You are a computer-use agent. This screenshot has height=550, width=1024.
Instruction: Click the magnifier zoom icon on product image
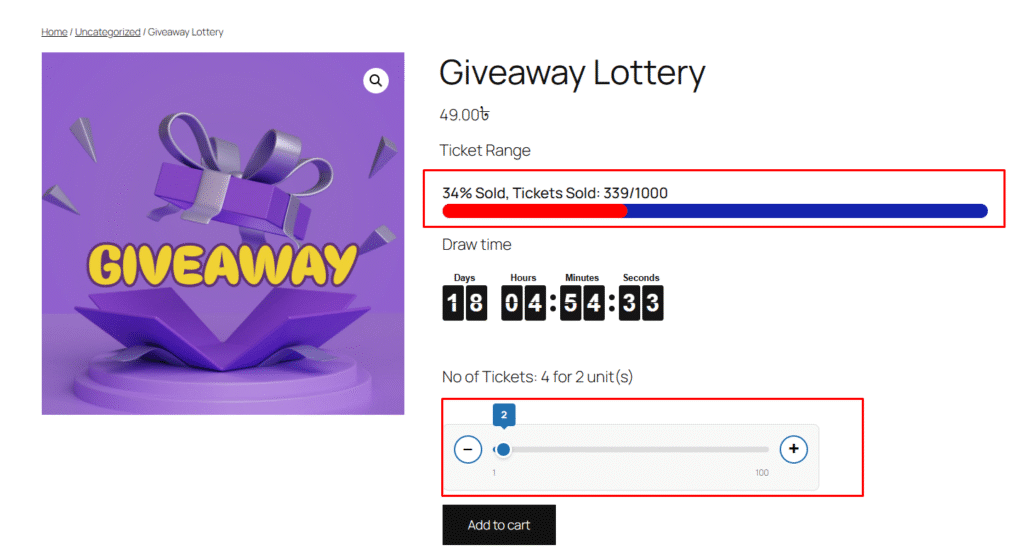click(x=376, y=81)
